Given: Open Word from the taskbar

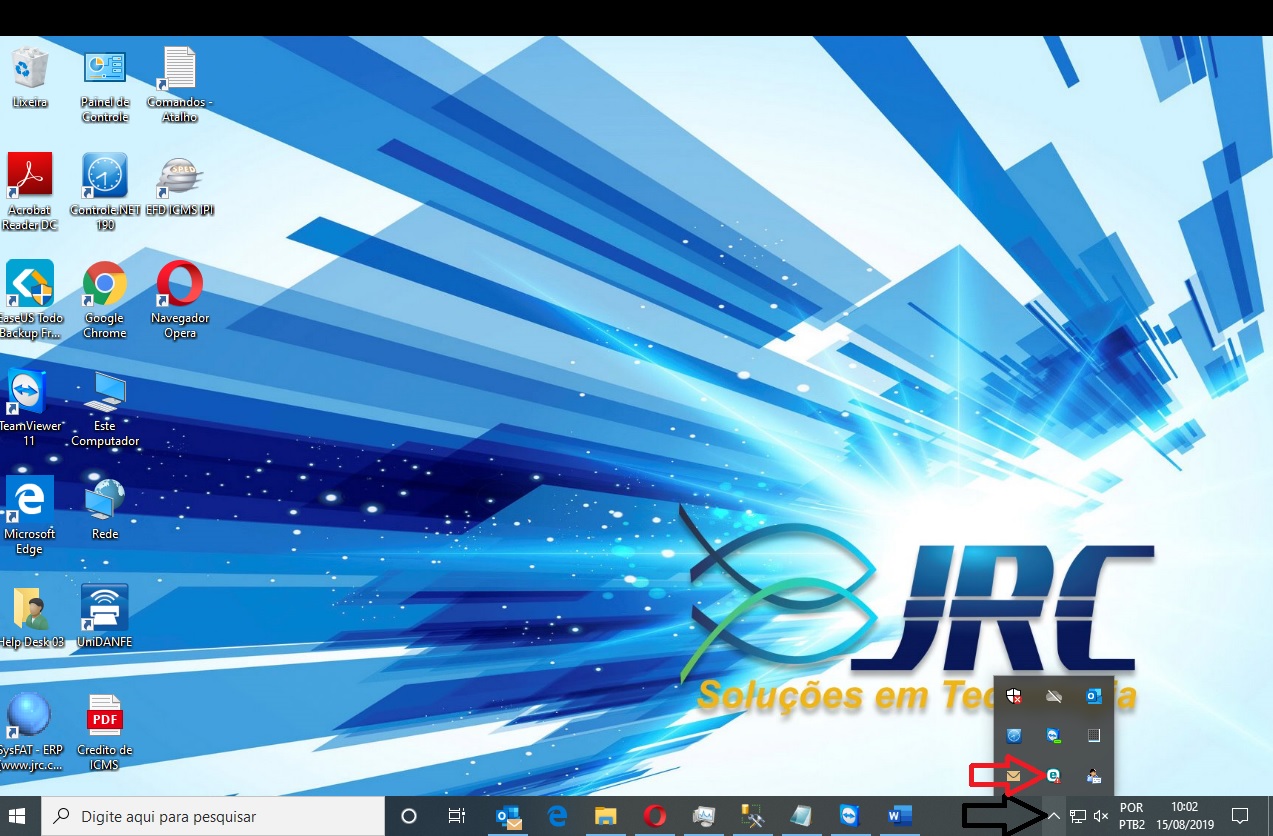Looking at the screenshot, I should pos(898,816).
